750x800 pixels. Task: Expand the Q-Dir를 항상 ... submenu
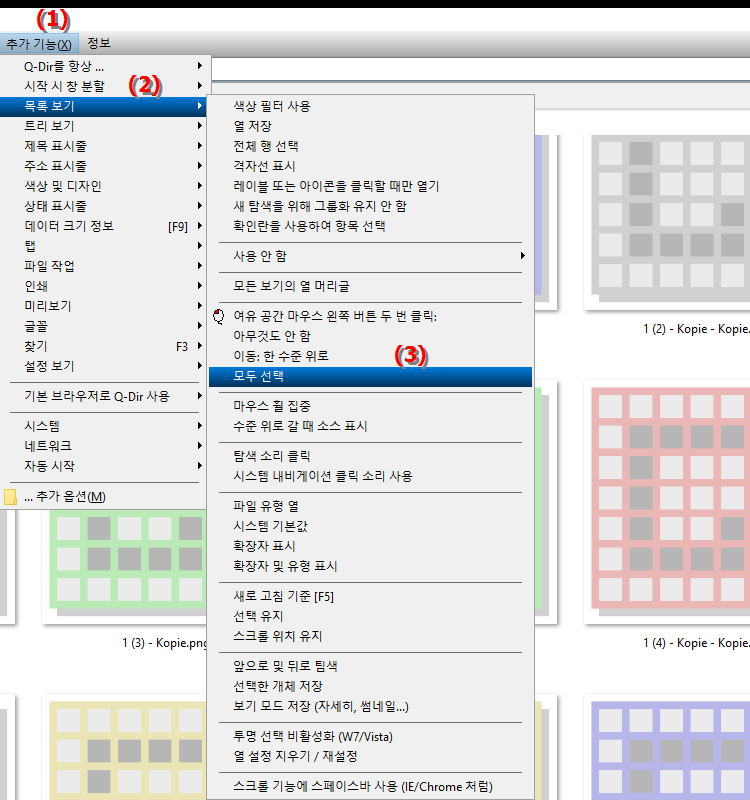tap(105, 66)
